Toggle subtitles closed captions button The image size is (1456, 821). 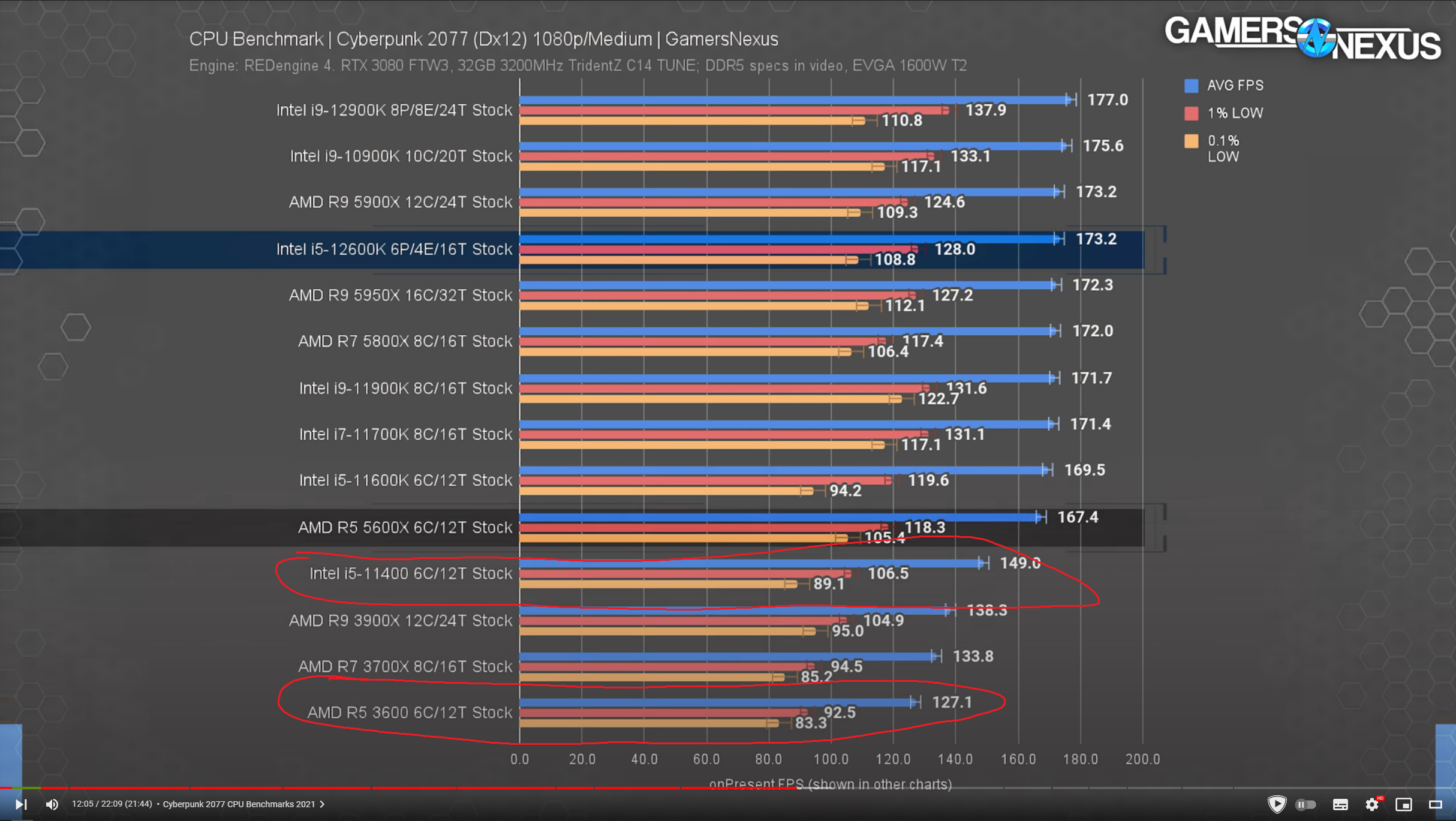coord(1340,805)
